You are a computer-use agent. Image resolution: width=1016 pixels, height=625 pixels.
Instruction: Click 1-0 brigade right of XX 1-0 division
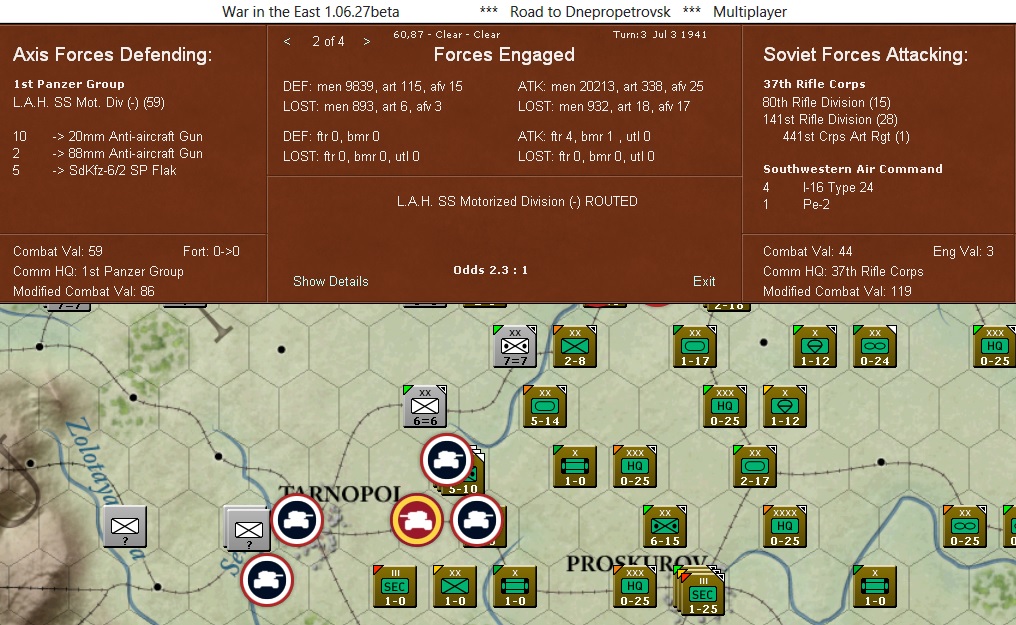tap(515, 586)
